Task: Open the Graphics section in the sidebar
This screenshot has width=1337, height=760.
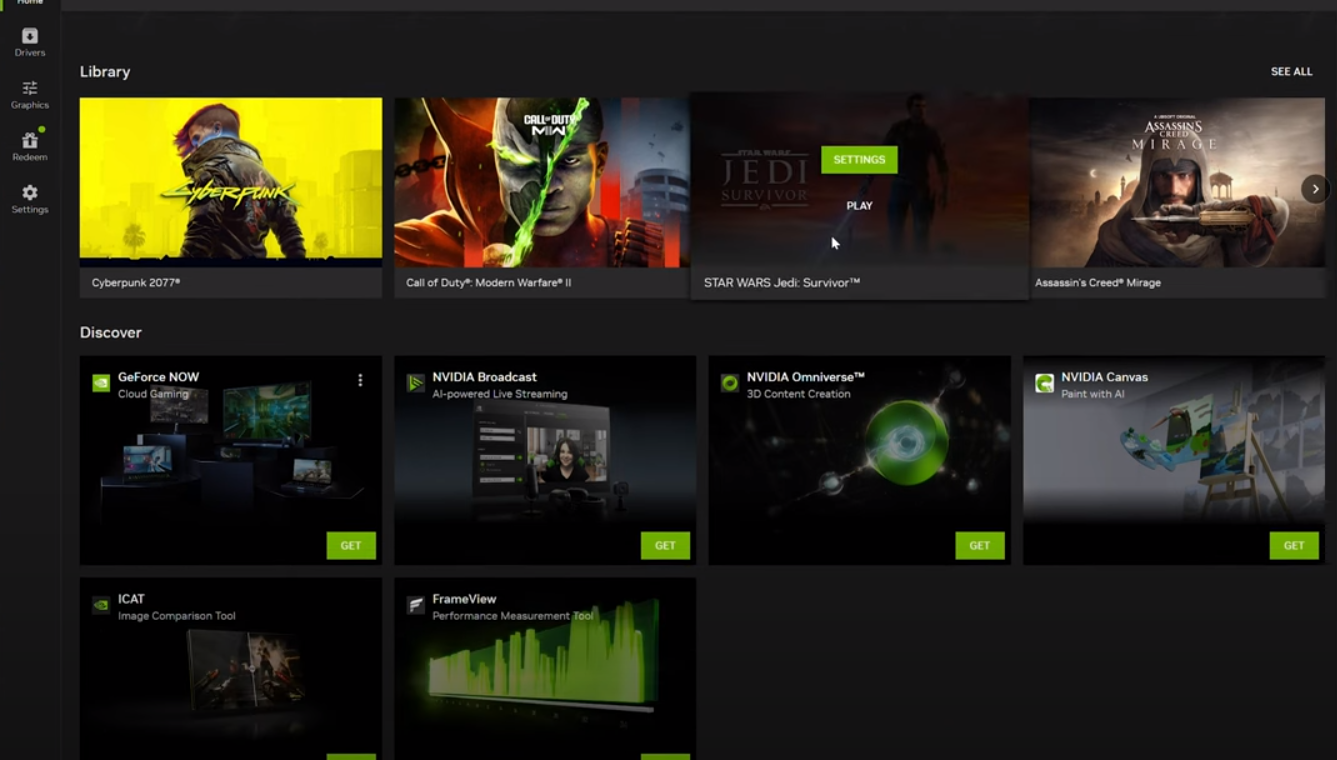Action: pyautogui.click(x=30, y=95)
